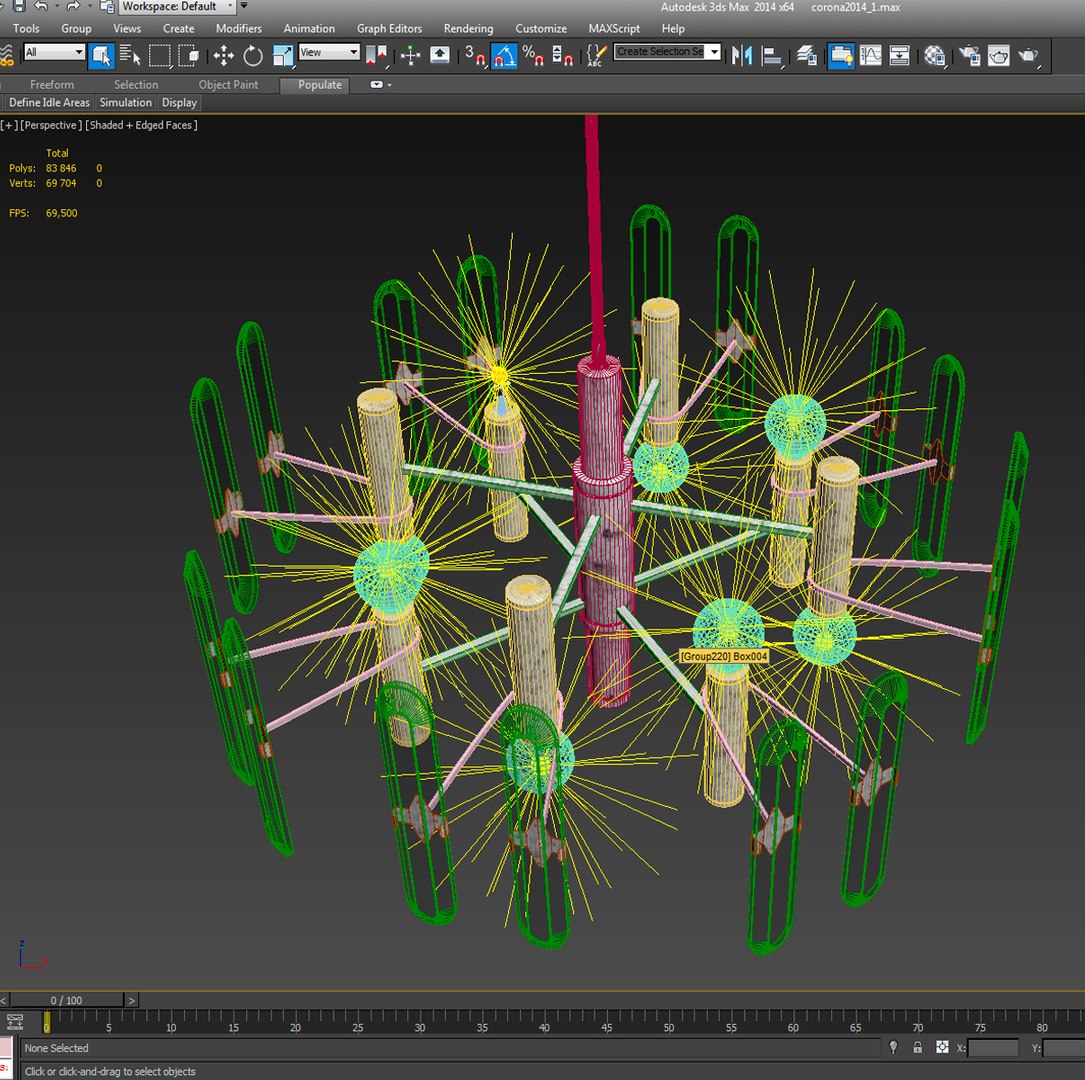The height and width of the screenshot is (1080, 1085).
Task: Toggle the Keyboard Shortcut Override button
Action: [x=439, y=55]
